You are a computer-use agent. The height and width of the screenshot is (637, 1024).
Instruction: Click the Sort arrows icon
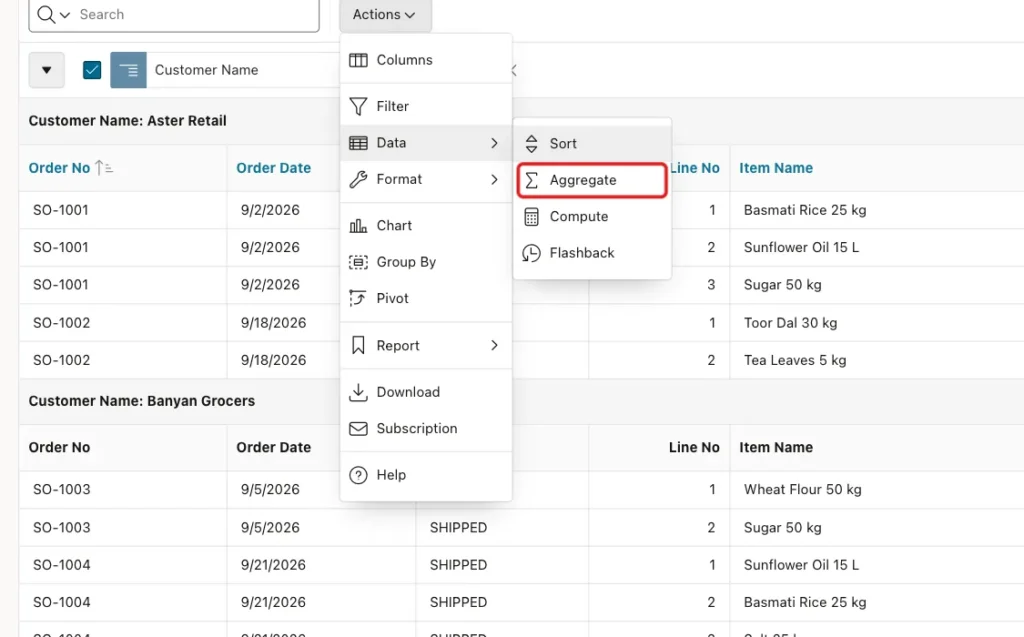(532, 144)
